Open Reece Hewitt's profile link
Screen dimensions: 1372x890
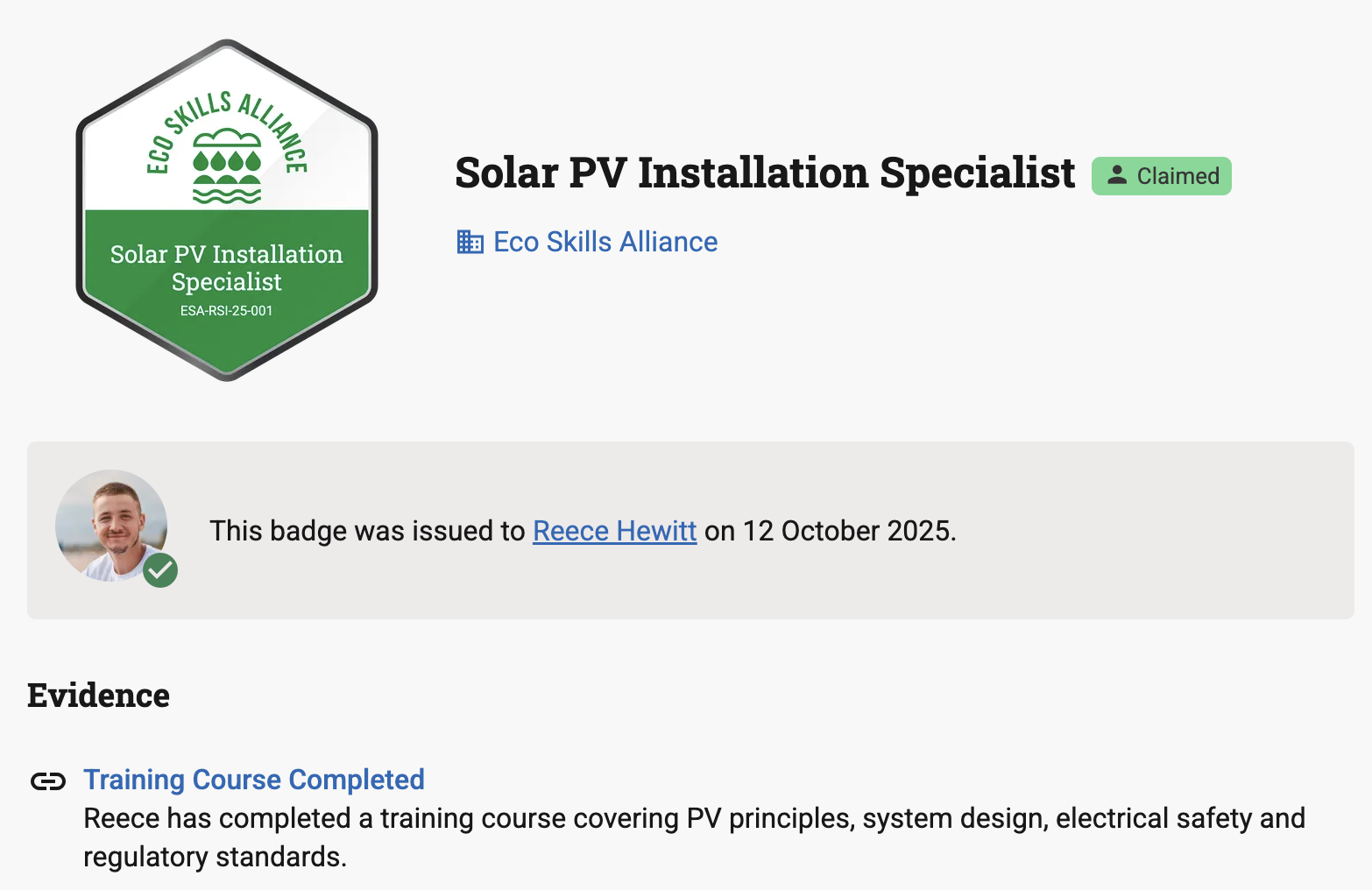pos(614,531)
